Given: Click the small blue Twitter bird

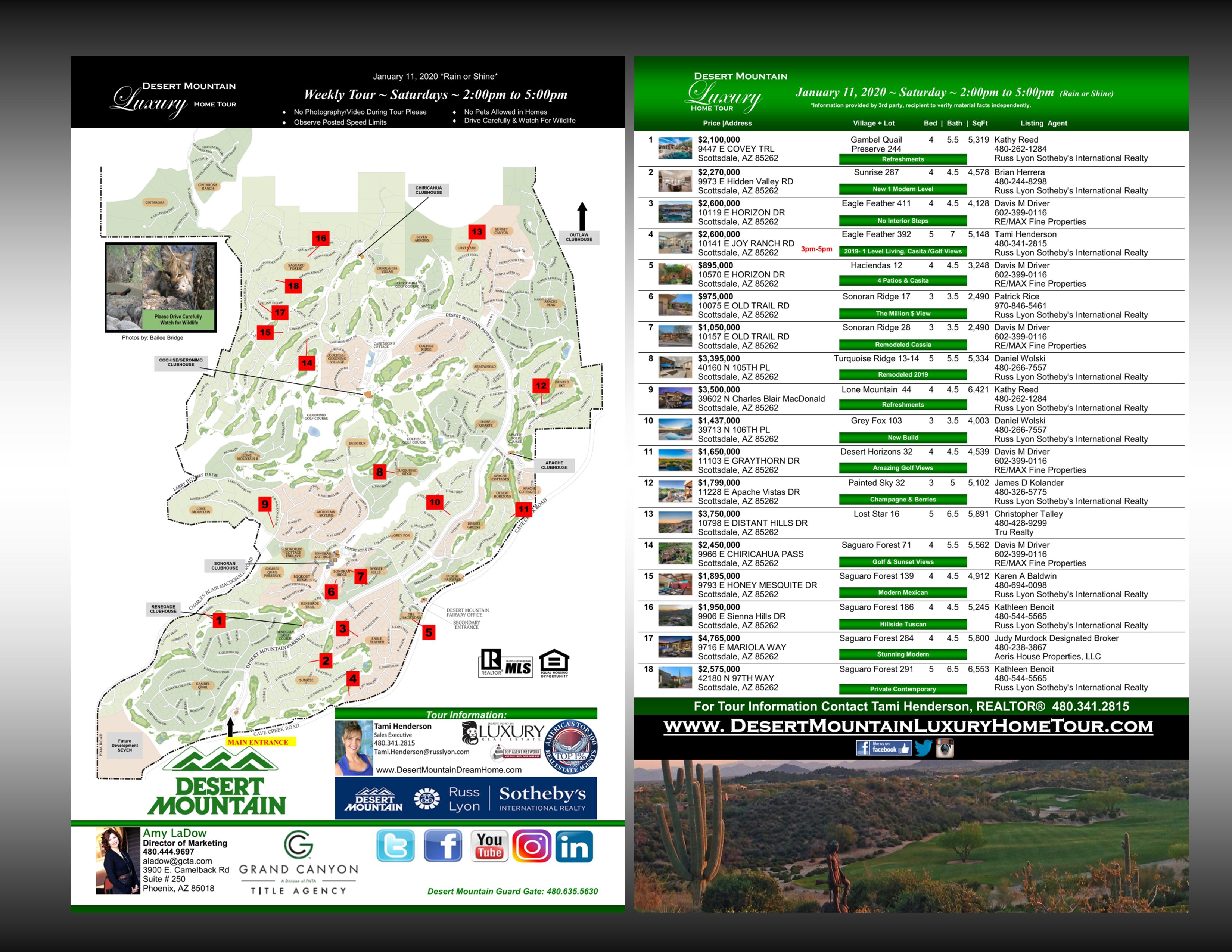Looking at the screenshot, I should tap(923, 748).
